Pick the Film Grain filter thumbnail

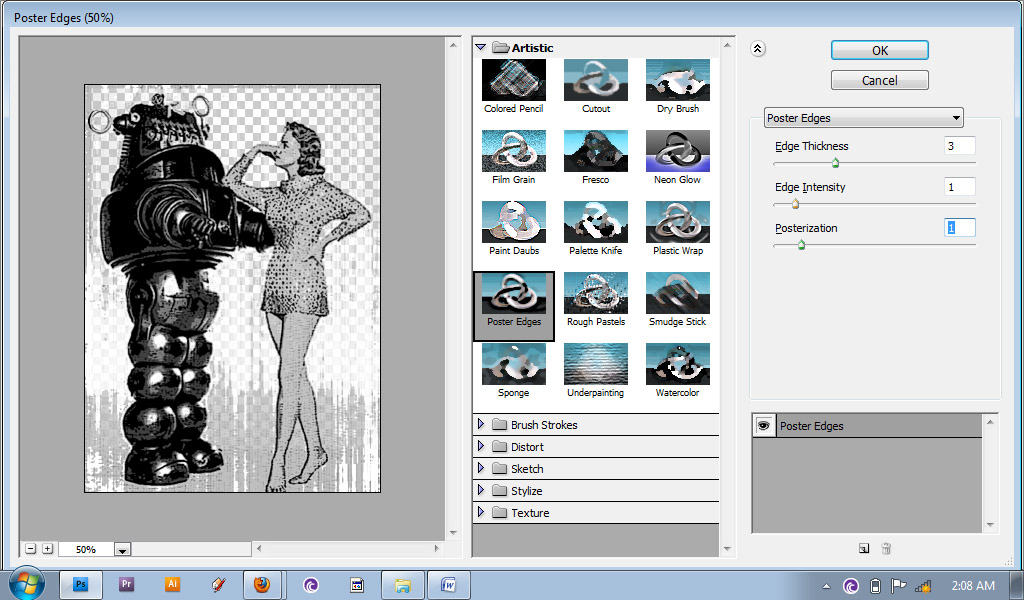click(x=514, y=151)
